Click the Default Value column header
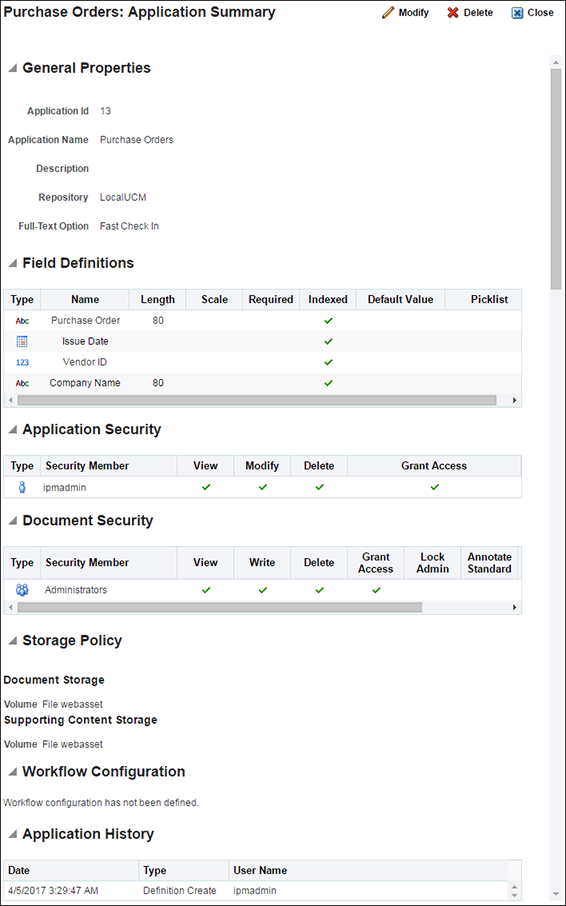The image size is (566, 906). (x=400, y=299)
